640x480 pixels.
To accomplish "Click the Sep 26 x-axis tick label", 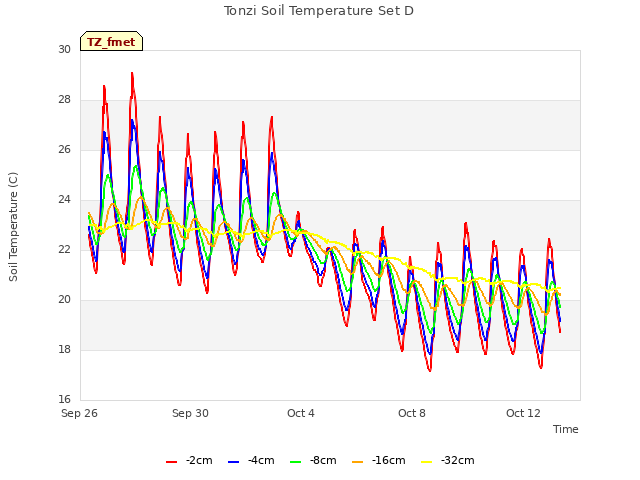I will [x=79, y=413].
